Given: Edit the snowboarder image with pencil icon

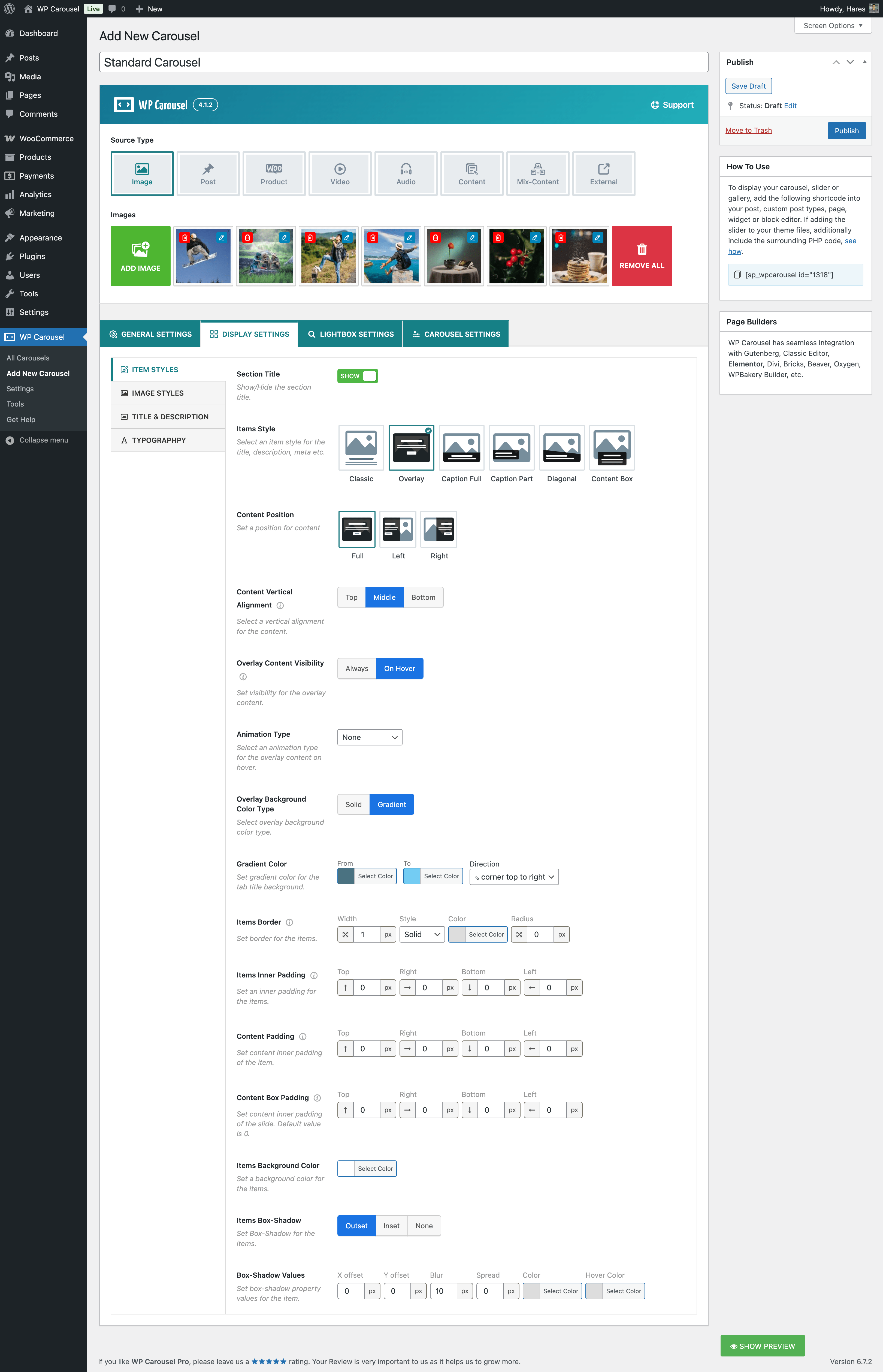Looking at the screenshot, I should click(x=221, y=237).
